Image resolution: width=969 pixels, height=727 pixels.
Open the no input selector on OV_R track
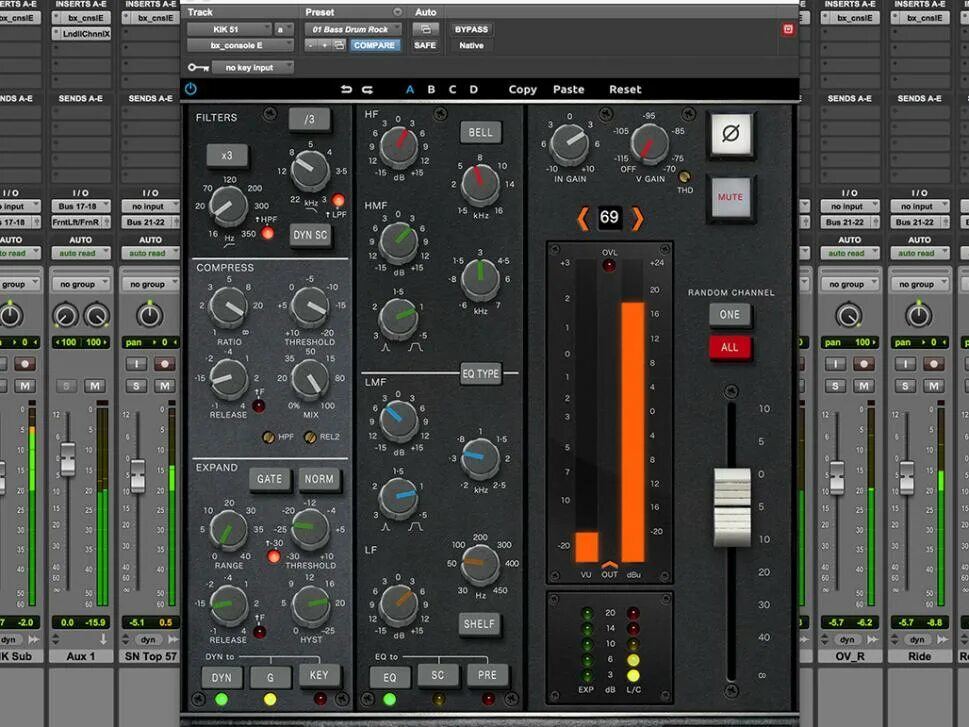point(849,206)
